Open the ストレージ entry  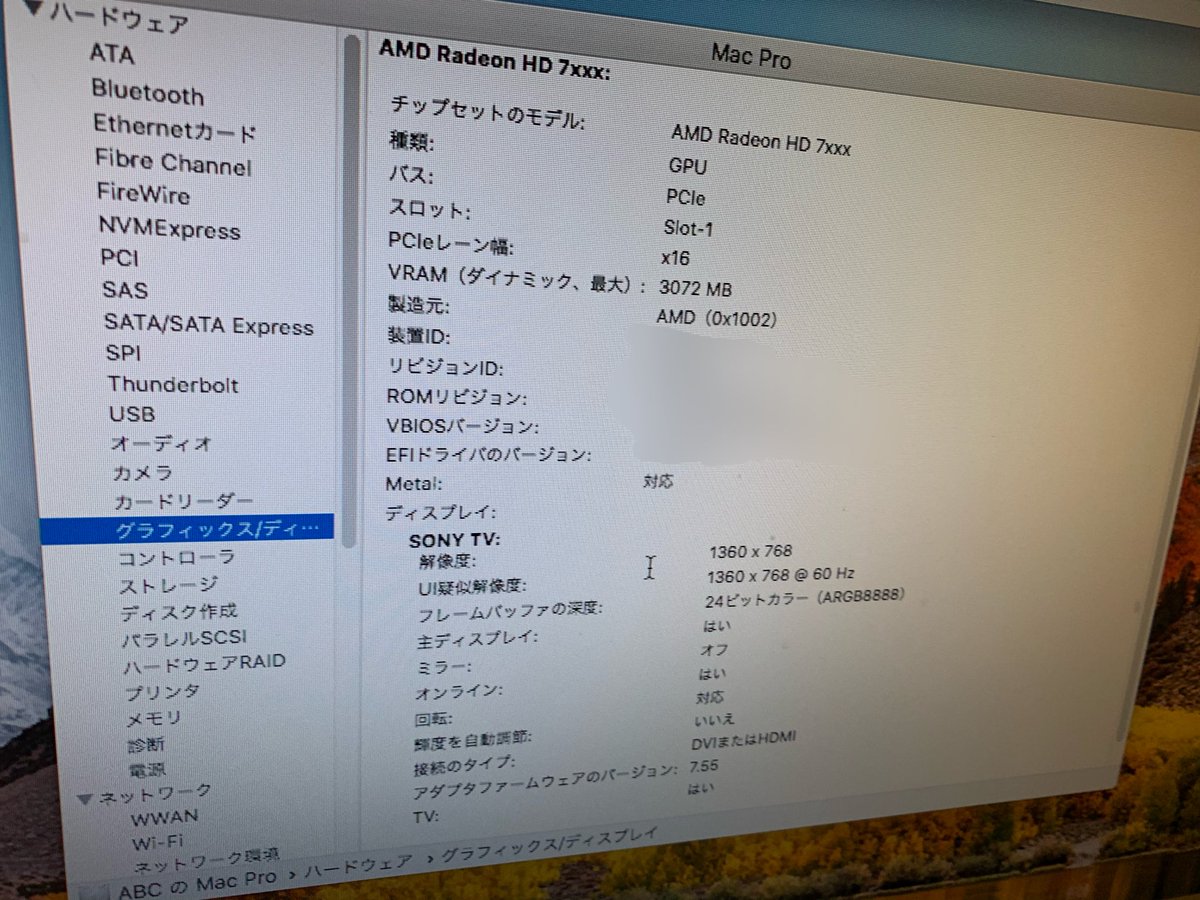tap(168, 585)
